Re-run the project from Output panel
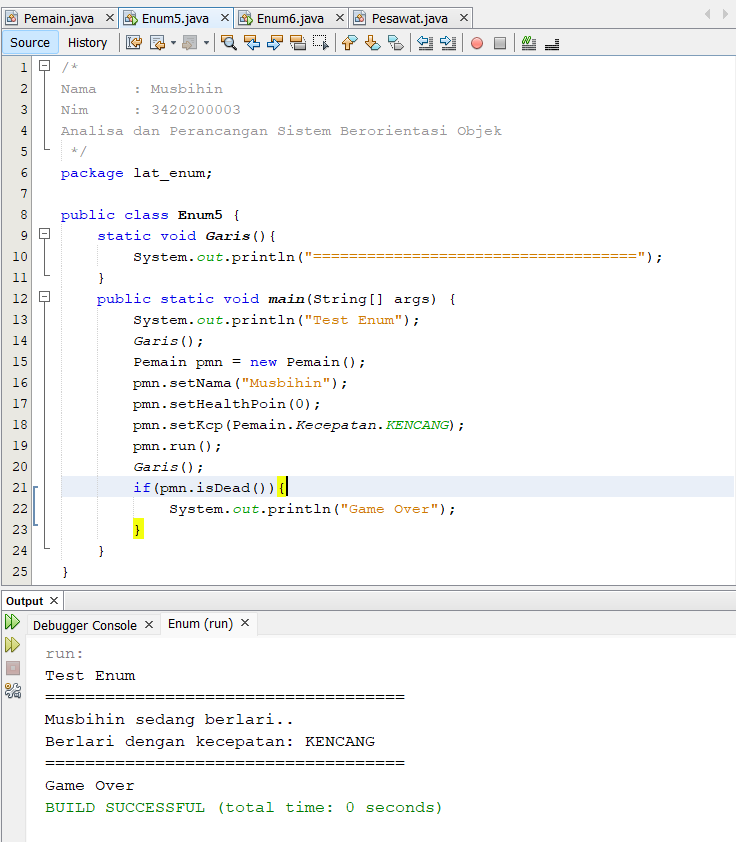The height and width of the screenshot is (842, 736). pos(12,622)
